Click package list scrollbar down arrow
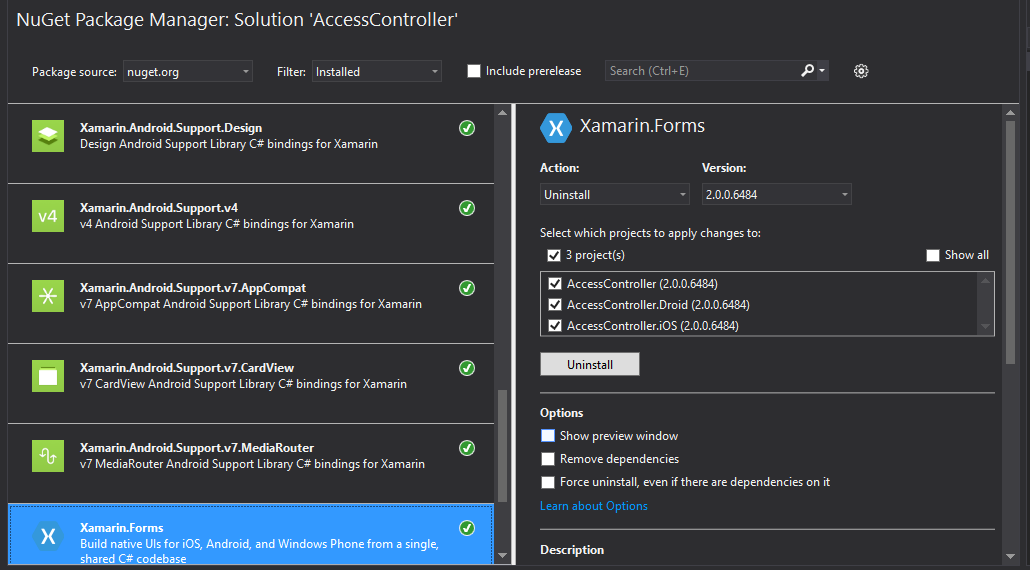 pos(503,556)
